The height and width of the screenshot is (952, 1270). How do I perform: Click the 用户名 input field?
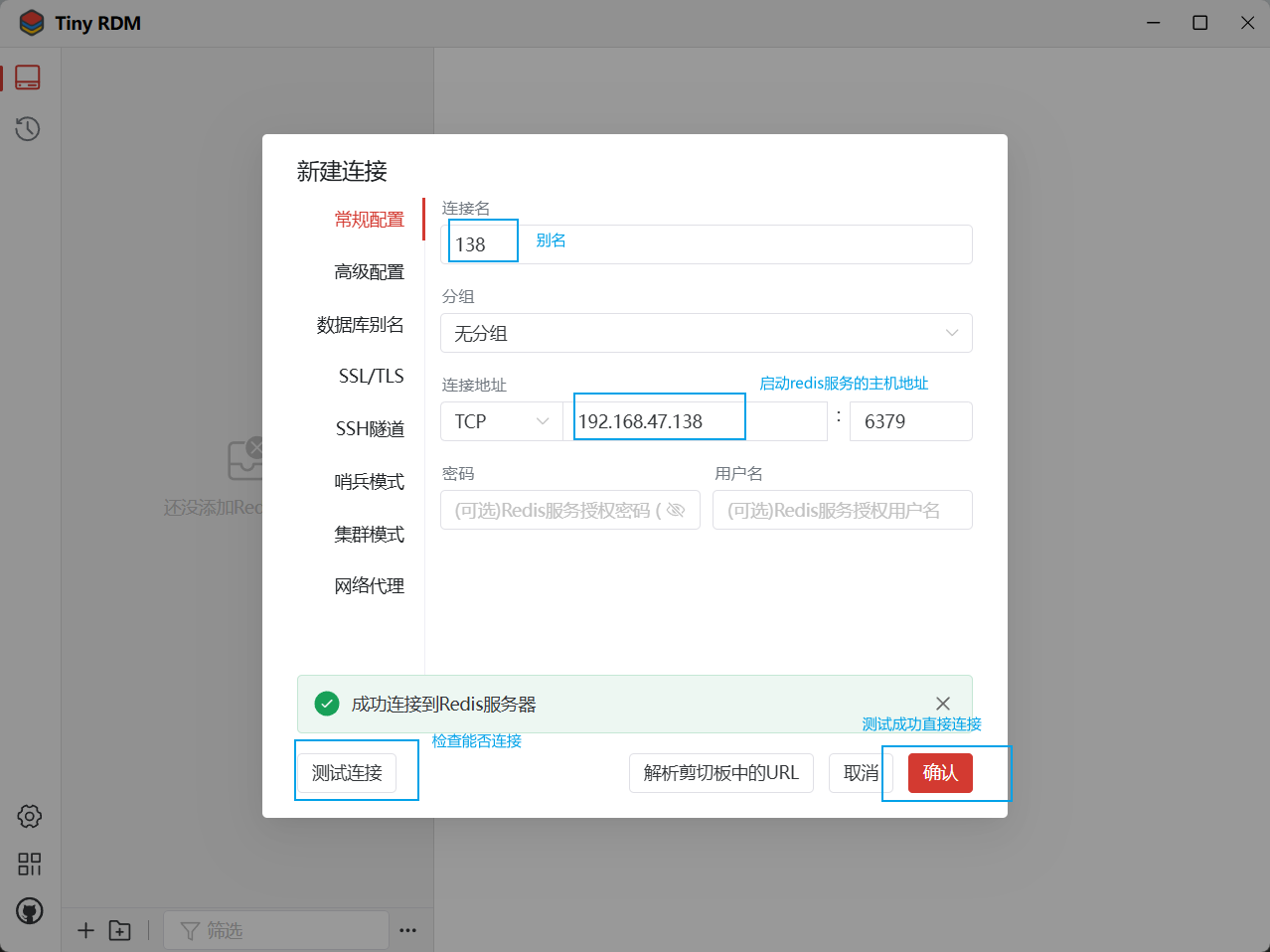pos(843,510)
